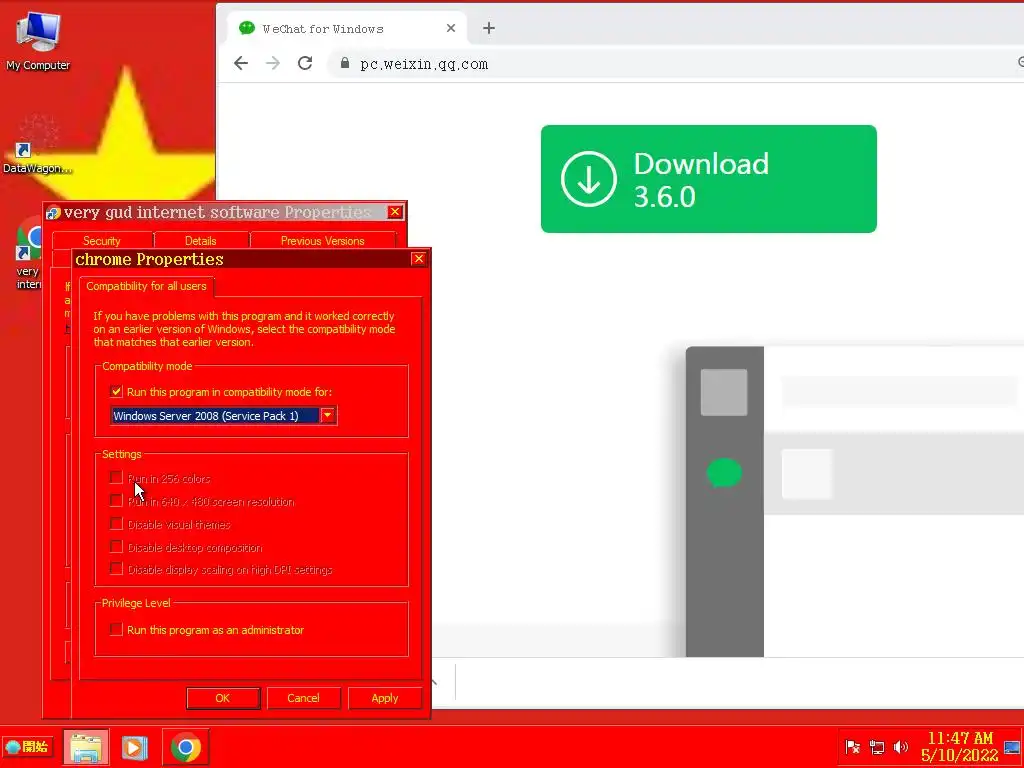Click the Chrome shortcut on the desktop
Viewport: 1024px width, 768px height.
[27, 255]
